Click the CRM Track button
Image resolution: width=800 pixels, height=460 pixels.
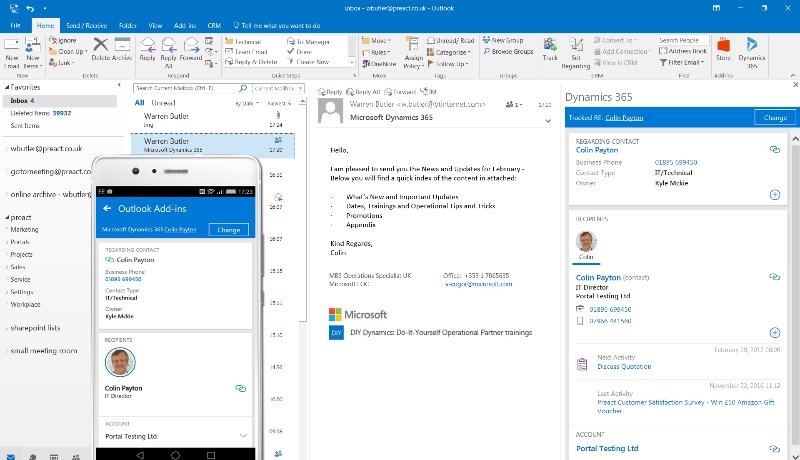coord(550,49)
